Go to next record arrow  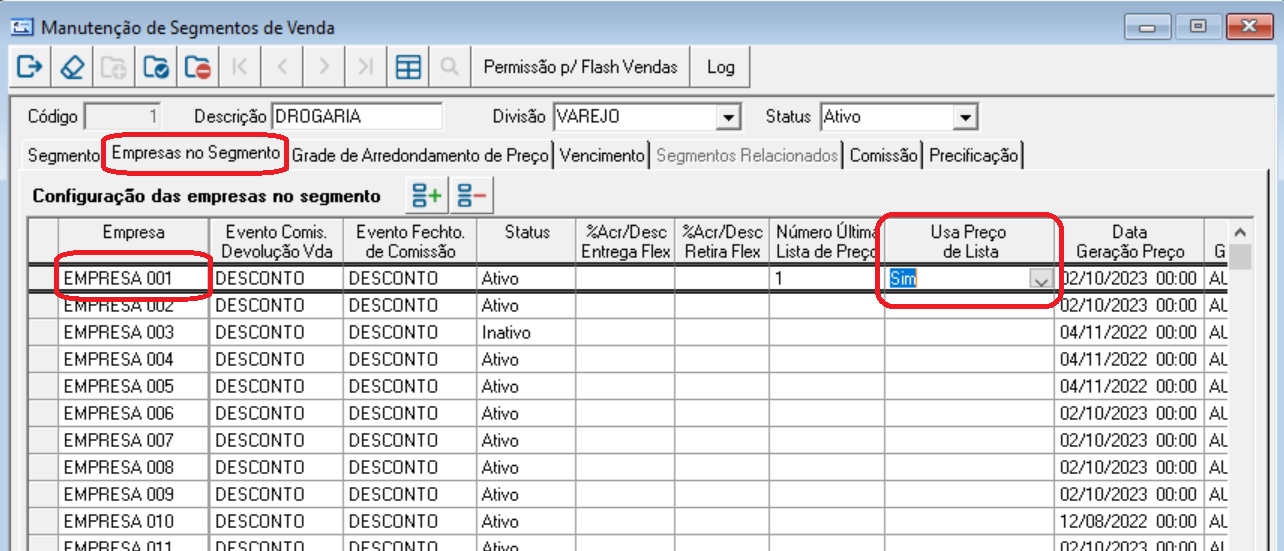click(324, 67)
